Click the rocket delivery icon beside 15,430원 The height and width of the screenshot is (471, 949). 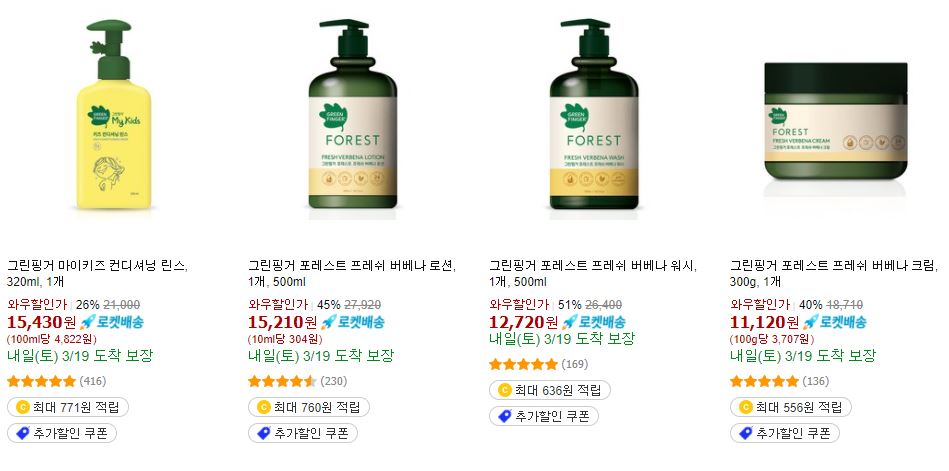pos(88,322)
